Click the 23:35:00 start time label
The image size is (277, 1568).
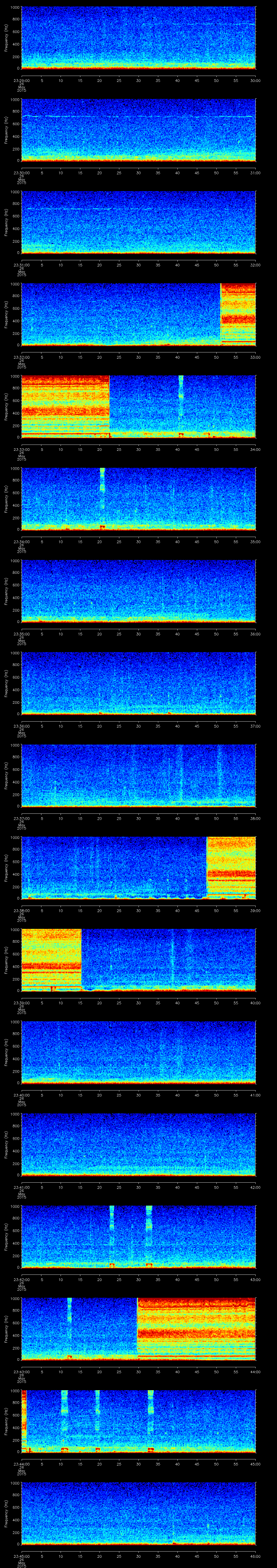[x=21, y=634]
